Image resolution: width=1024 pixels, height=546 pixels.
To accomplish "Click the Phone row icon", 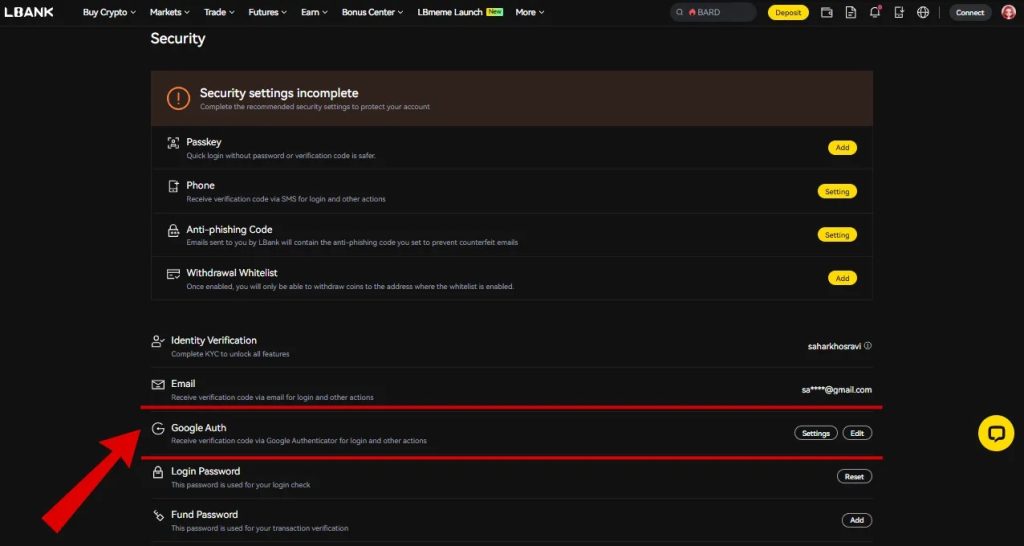I will point(173,186).
